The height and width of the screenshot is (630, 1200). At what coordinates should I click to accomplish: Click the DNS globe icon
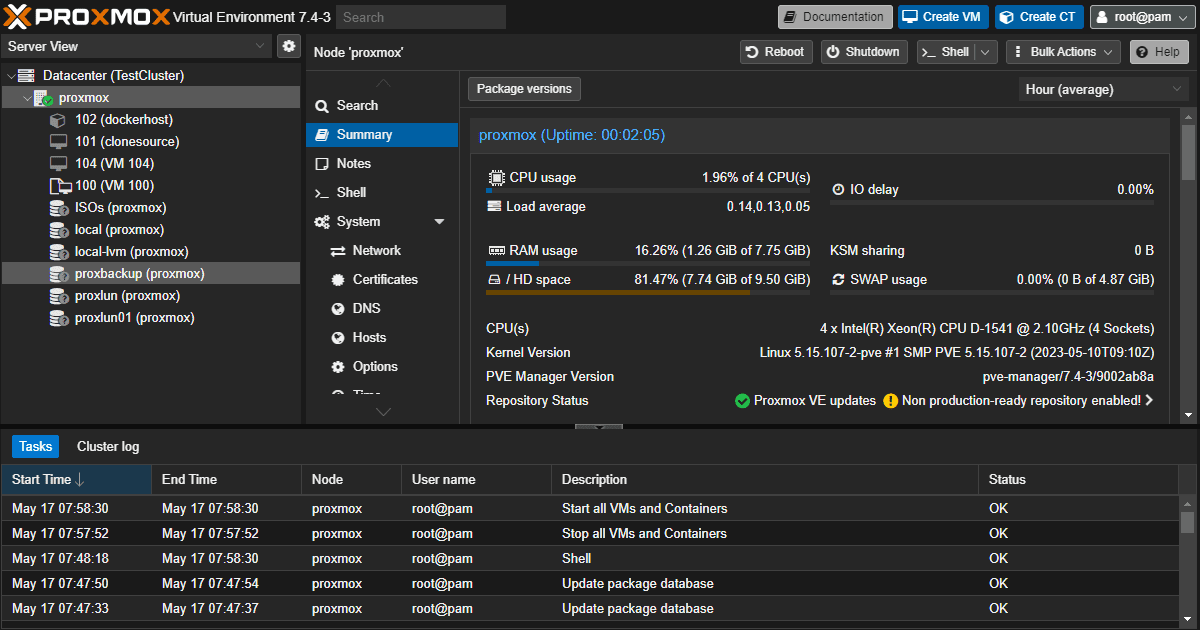(338, 309)
